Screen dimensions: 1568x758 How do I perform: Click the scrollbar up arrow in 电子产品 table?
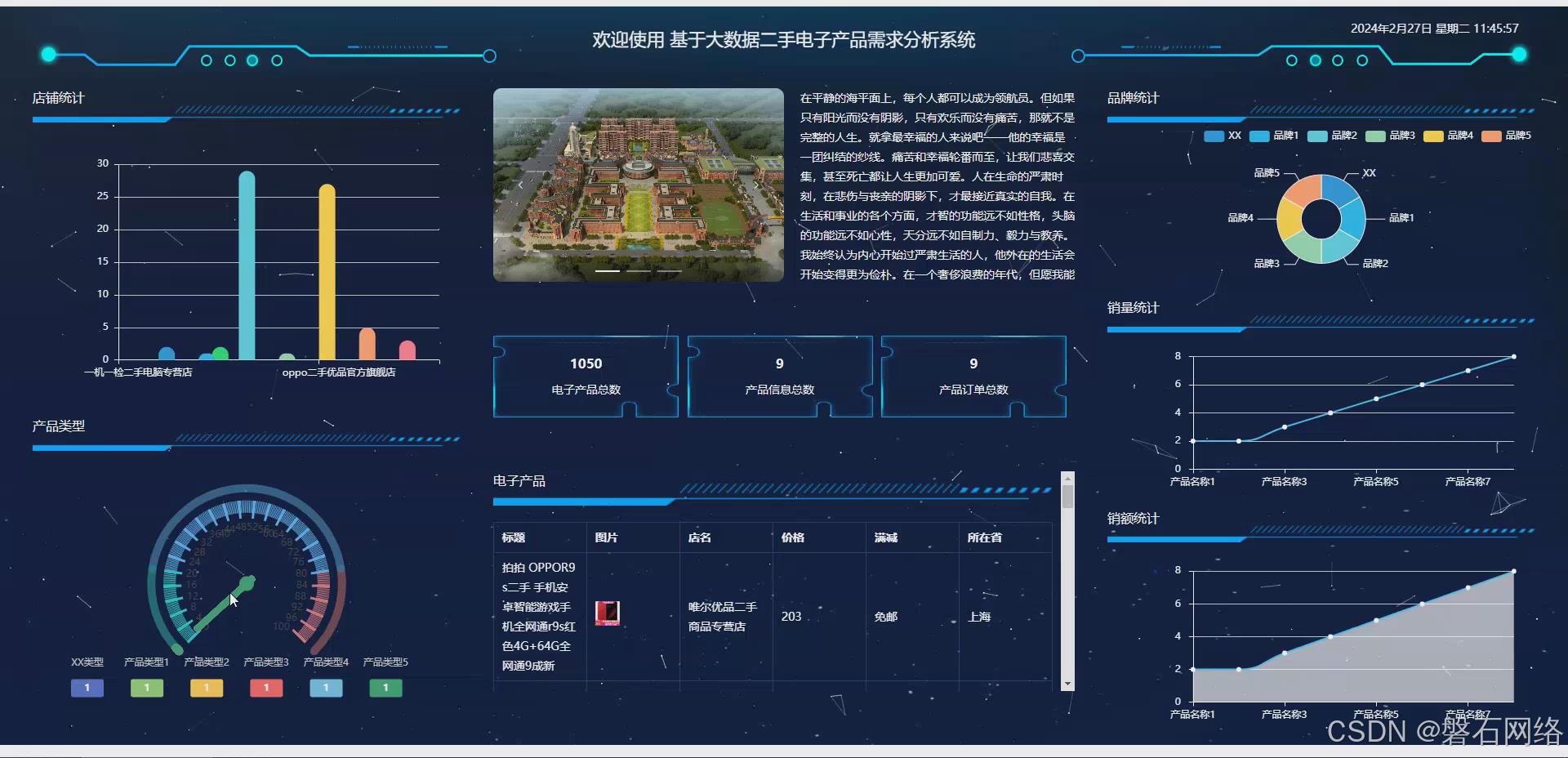pyautogui.click(x=1068, y=479)
